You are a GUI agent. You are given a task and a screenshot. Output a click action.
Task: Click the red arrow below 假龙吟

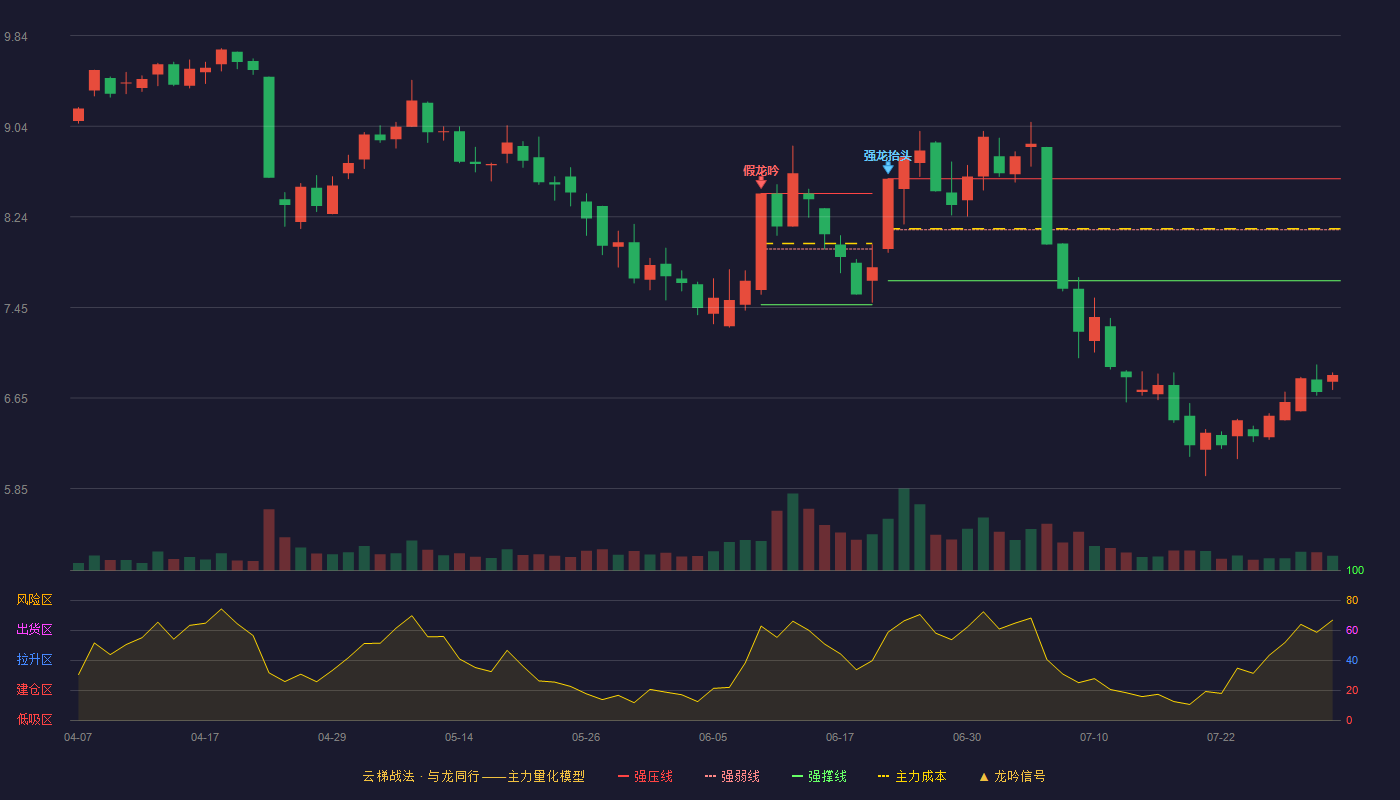[x=761, y=183]
